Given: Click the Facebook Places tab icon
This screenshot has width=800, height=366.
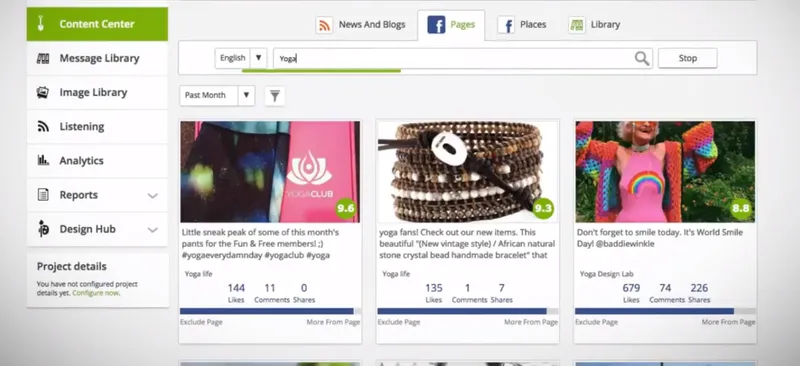Looking at the screenshot, I should click(506, 25).
